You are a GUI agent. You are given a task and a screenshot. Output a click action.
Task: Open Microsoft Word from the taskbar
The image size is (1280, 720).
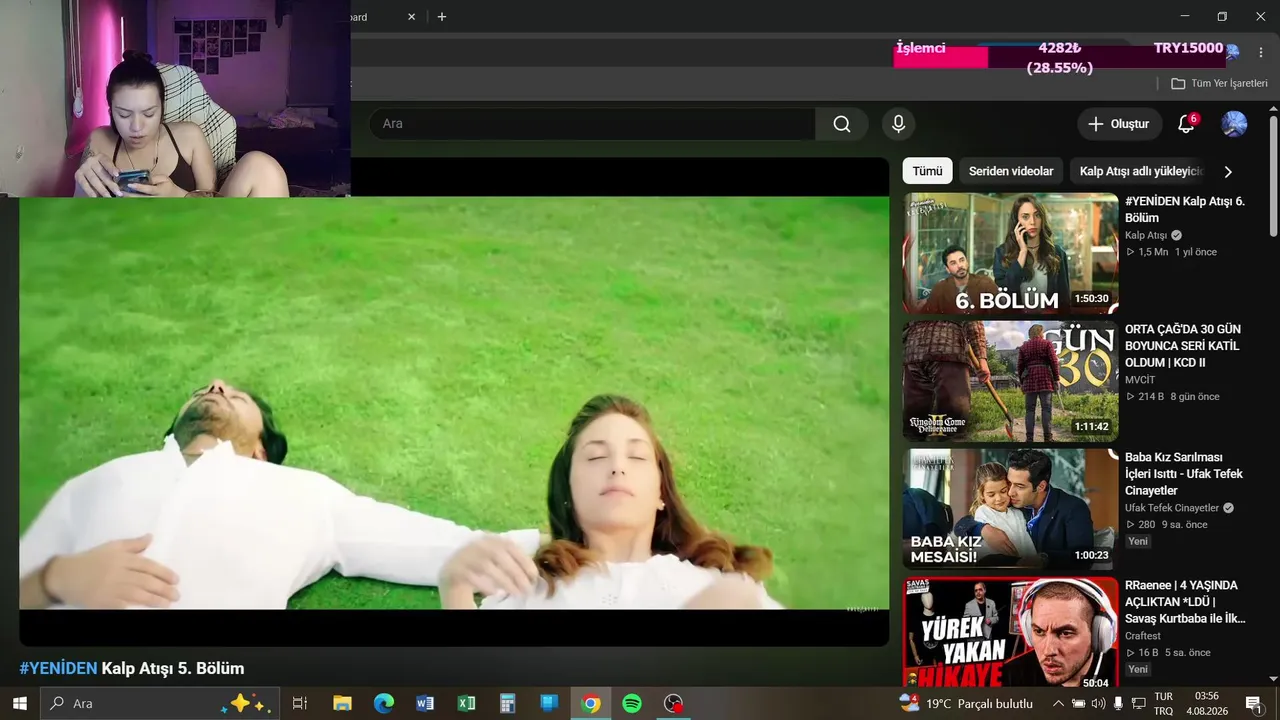425,703
